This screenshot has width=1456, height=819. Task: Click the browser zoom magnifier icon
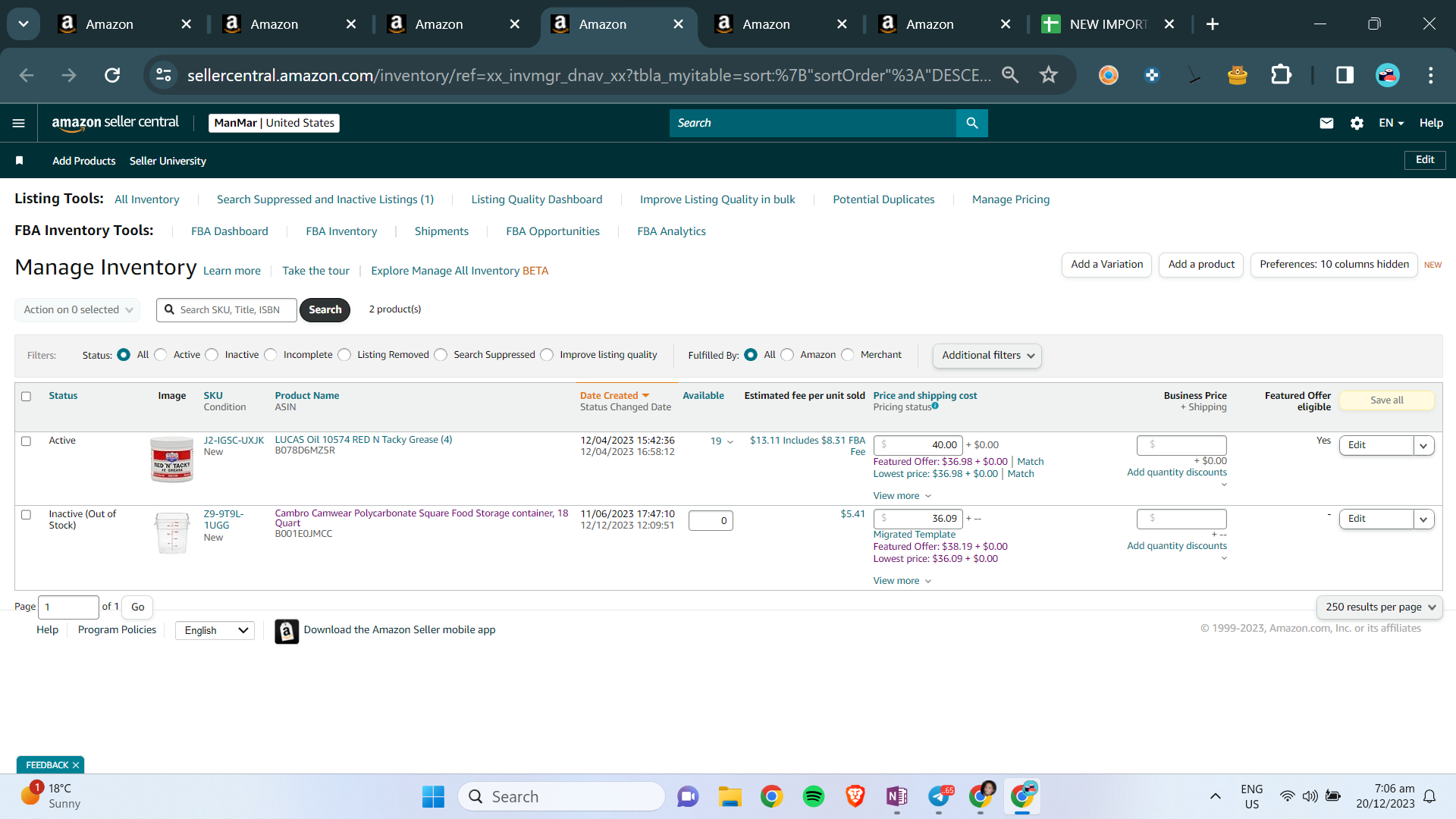(x=1010, y=75)
